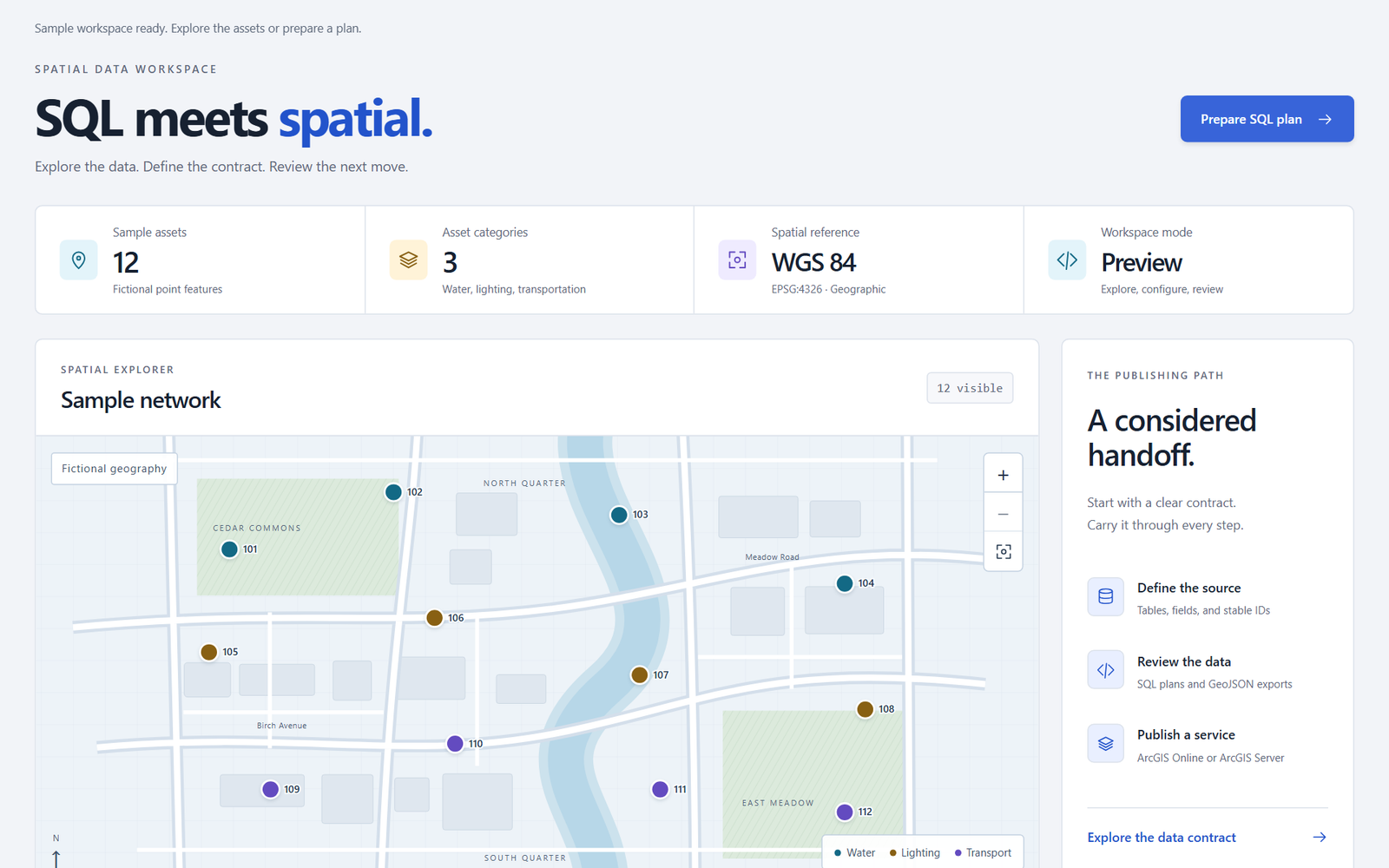
Task: Click the Sample assets location pin icon
Action: (79, 260)
